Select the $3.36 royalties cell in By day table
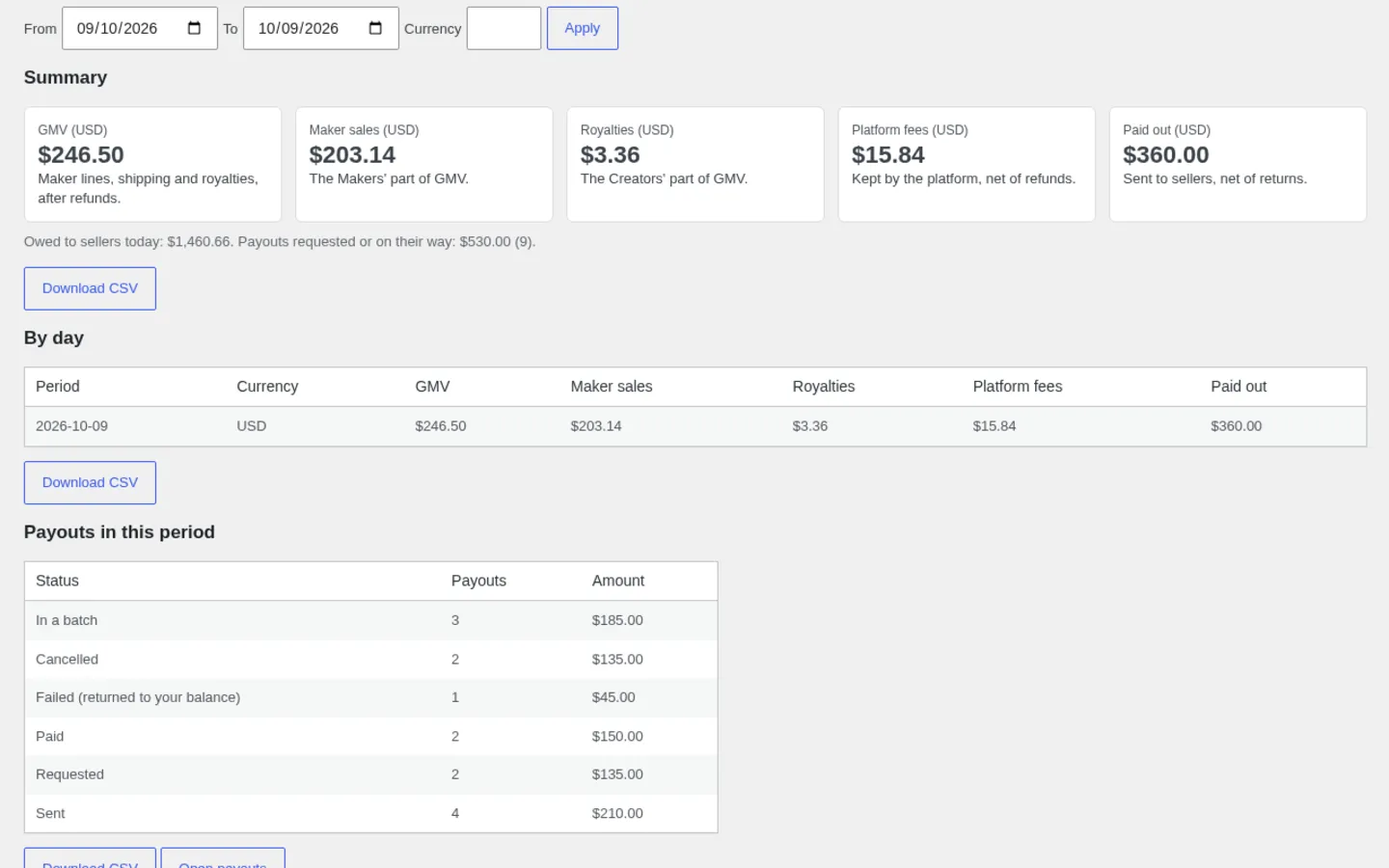The width and height of the screenshot is (1389, 868). click(810, 426)
